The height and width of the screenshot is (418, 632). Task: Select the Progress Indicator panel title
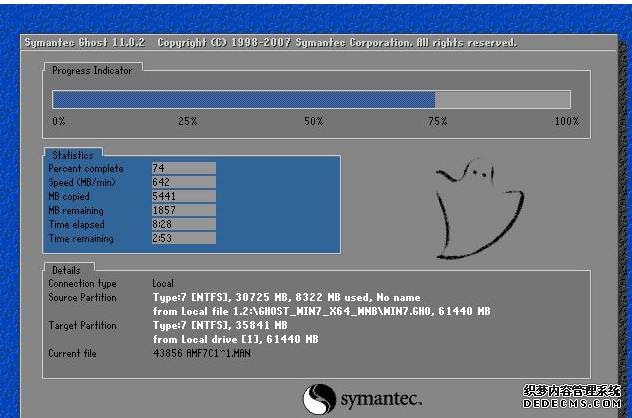(92, 71)
